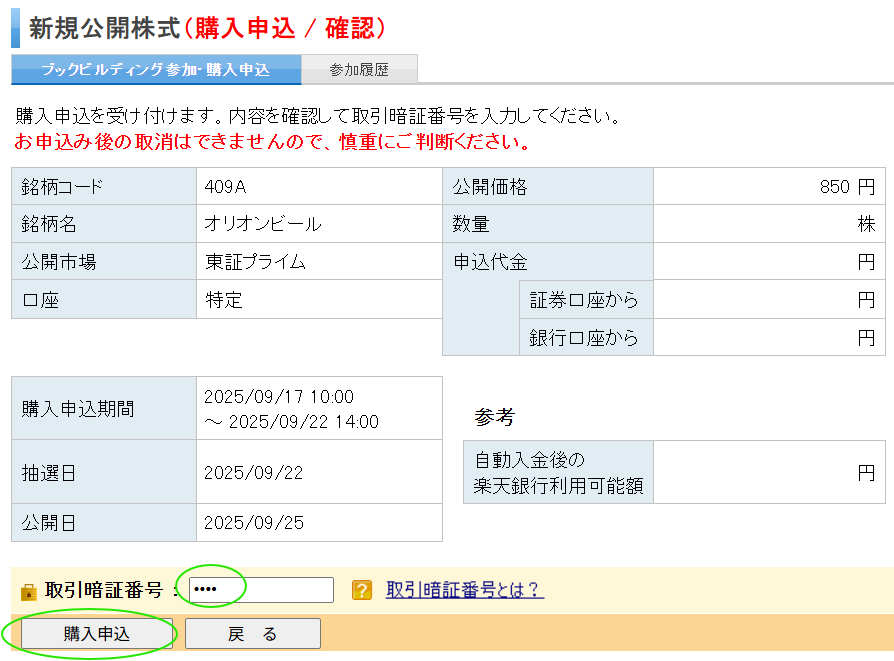The height and width of the screenshot is (661, 894).
Task: Click the 証券口座から amount cell
Action: pyautogui.click(x=768, y=300)
